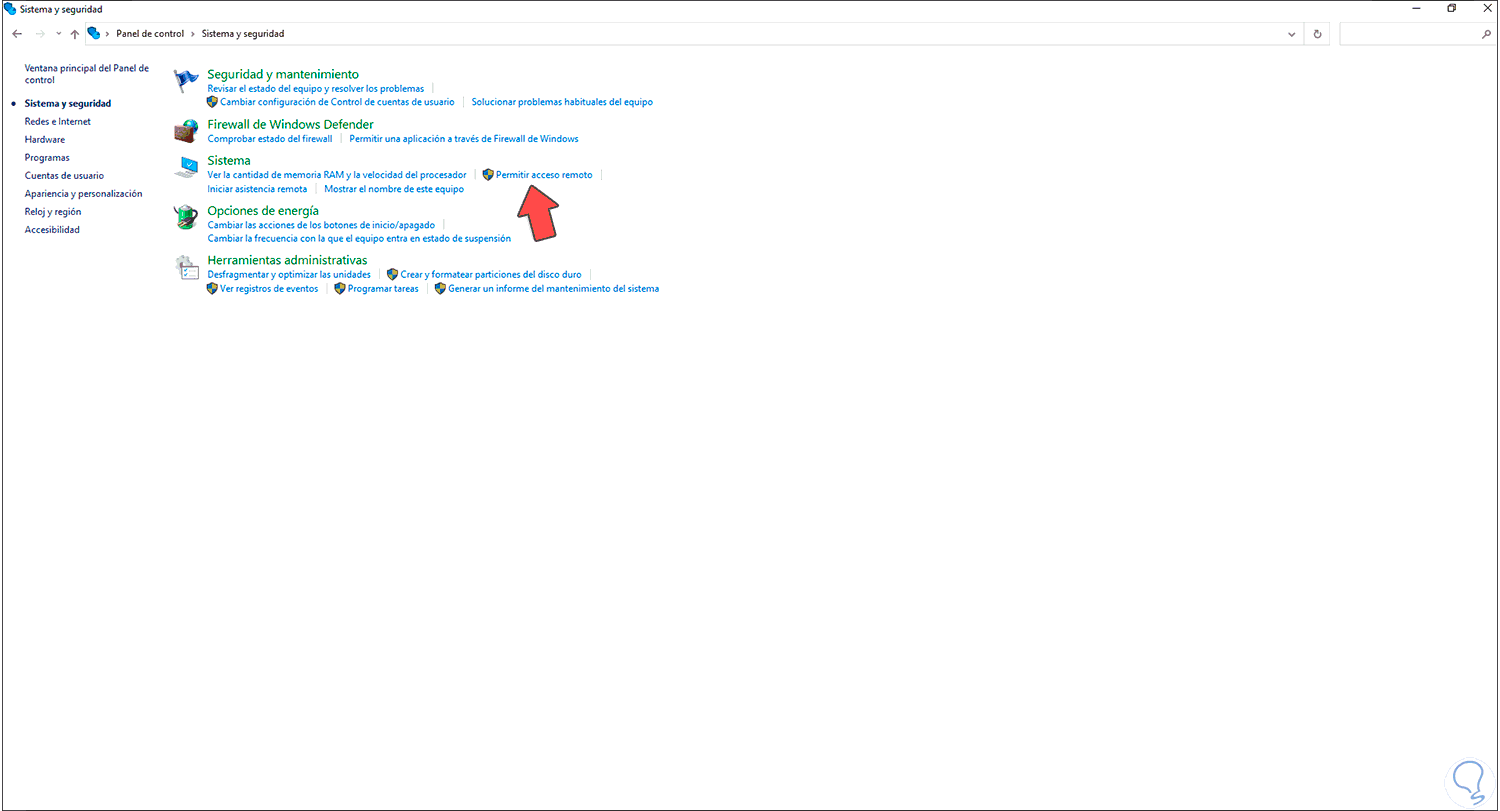Image resolution: width=1500 pixels, height=811 pixels.
Task: Open Programas category in sidebar
Action: coord(47,158)
